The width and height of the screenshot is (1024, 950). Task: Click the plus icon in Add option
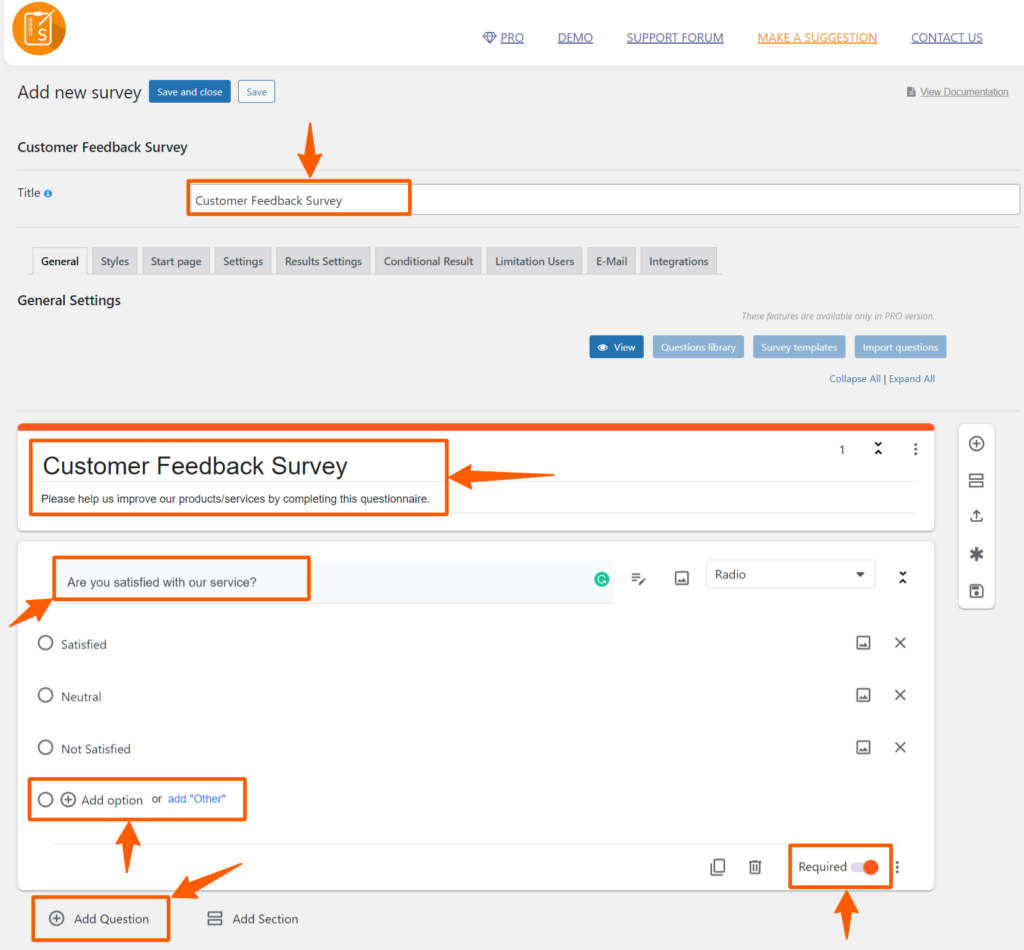point(68,800)
